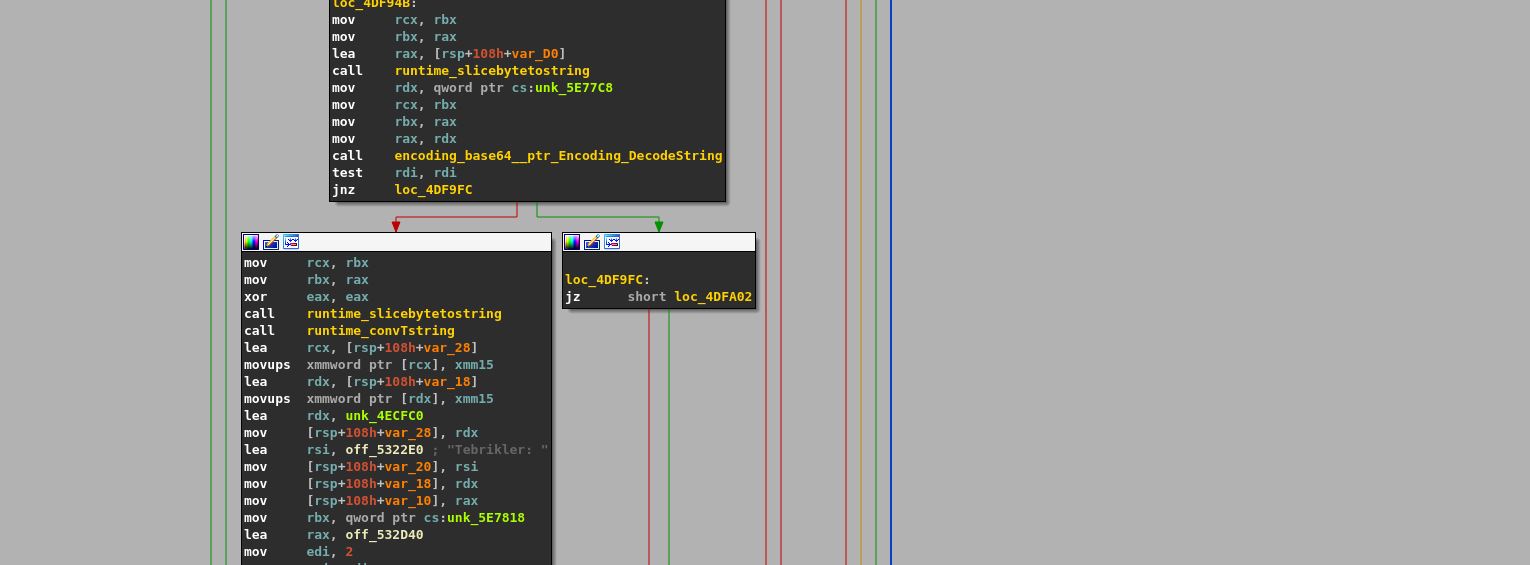Click xmm15 in movups [rdx] line

(474, 399)
